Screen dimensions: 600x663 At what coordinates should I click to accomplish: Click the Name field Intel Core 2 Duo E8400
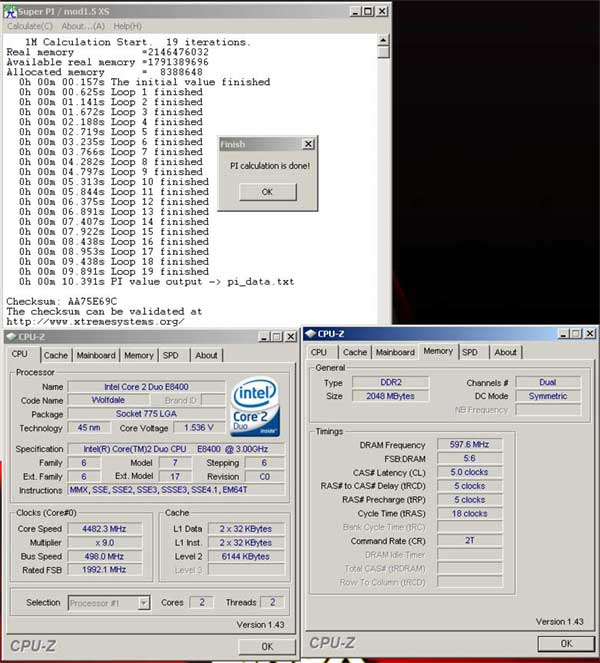click(x=146, y=387)
